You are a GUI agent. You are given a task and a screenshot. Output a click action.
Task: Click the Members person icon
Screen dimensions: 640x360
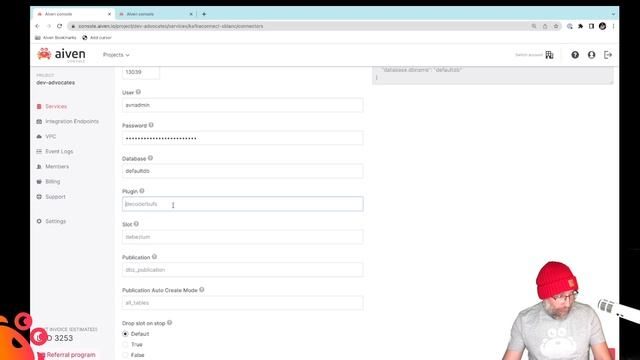coord(39,167)
